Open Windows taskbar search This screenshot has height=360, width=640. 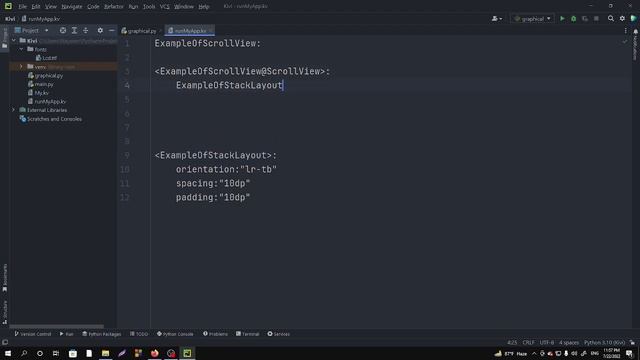(x=24, y=353)
